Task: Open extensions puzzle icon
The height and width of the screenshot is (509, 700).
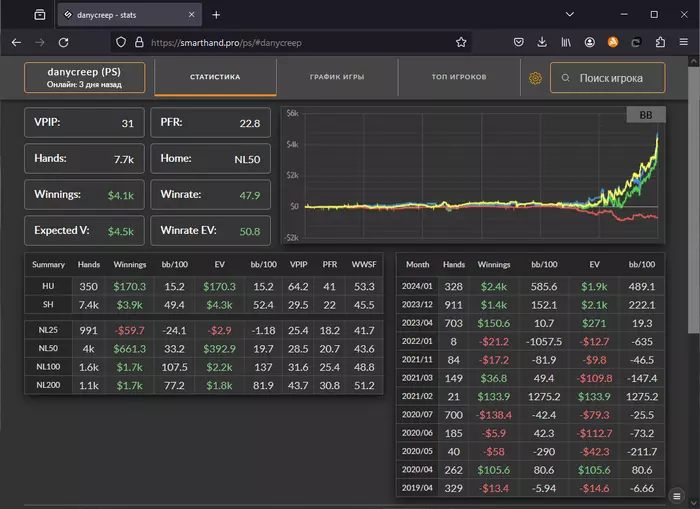Action: tap(660, 43)
